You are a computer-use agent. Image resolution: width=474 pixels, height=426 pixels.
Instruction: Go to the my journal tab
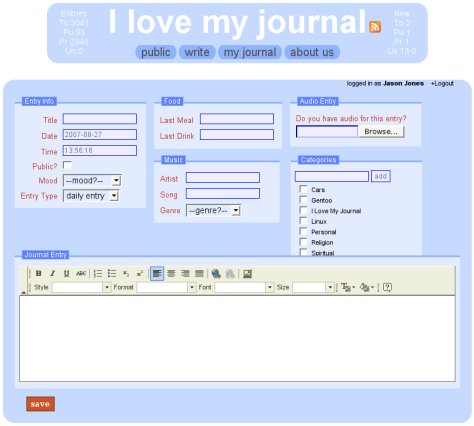click(250, 52)
